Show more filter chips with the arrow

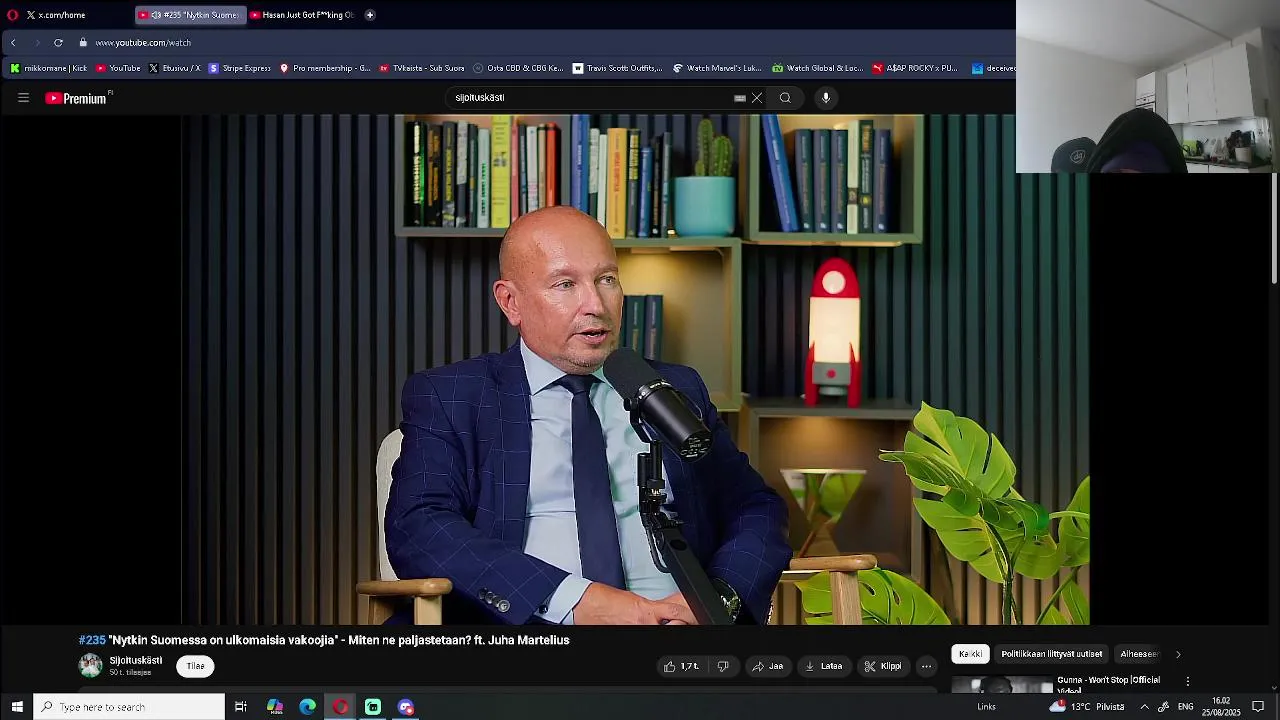pos(1178,654)
